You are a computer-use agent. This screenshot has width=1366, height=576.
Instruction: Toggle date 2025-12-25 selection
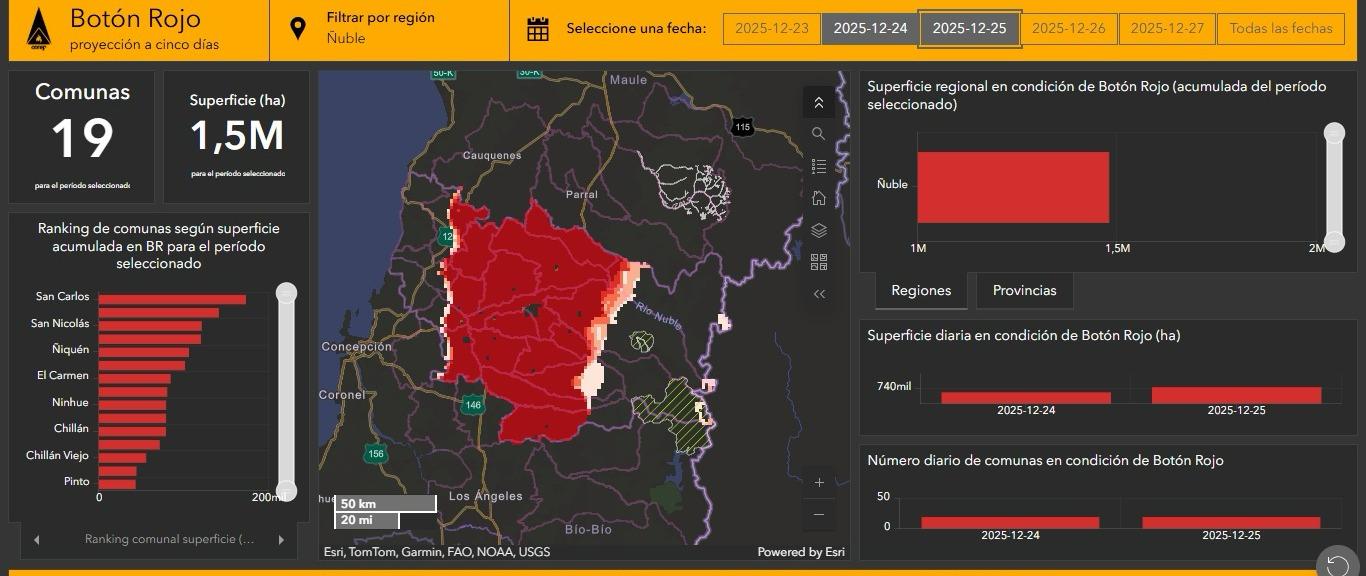[x=969, y=29]
